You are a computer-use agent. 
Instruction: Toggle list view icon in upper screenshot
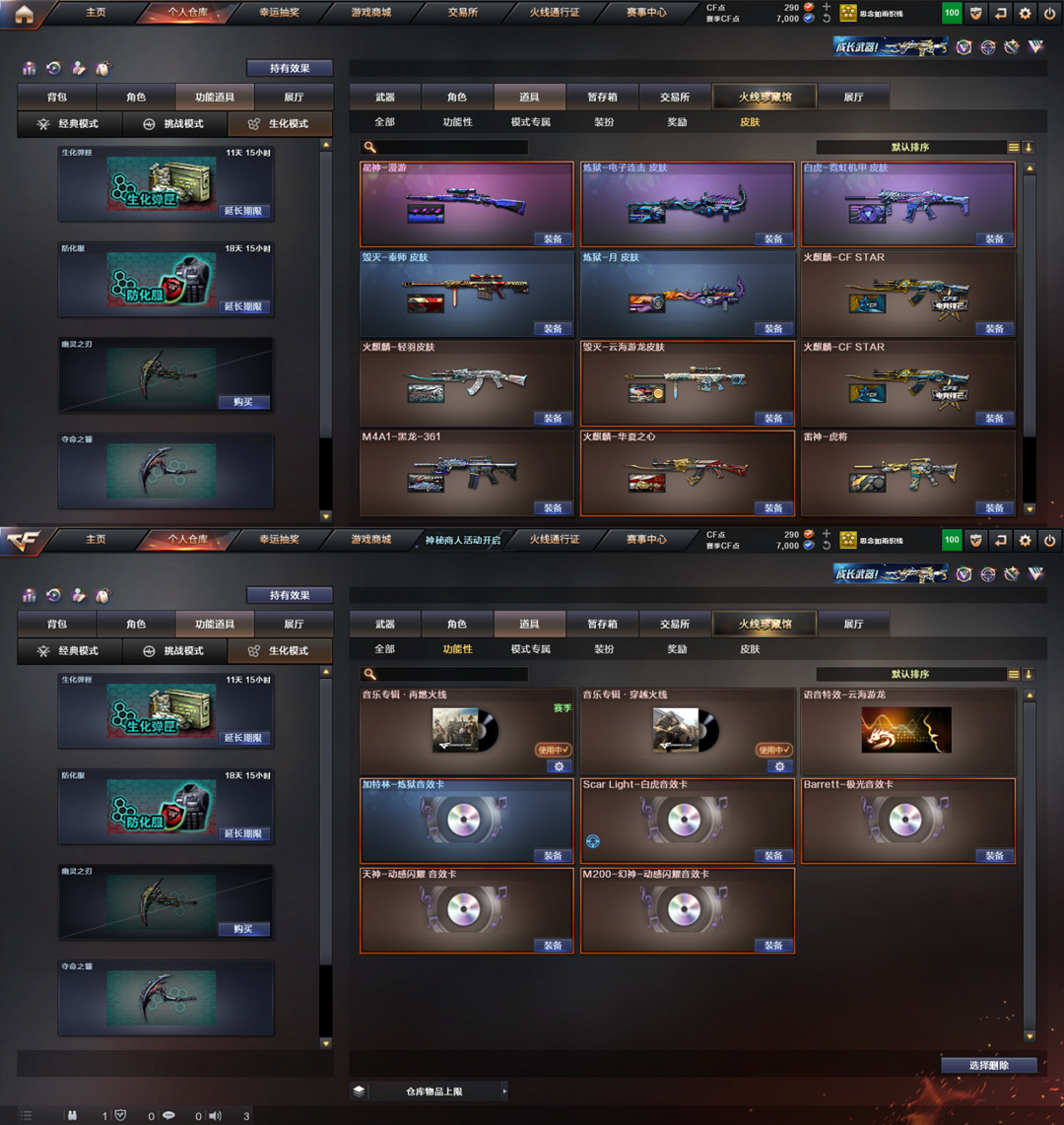coord(1014,147)
